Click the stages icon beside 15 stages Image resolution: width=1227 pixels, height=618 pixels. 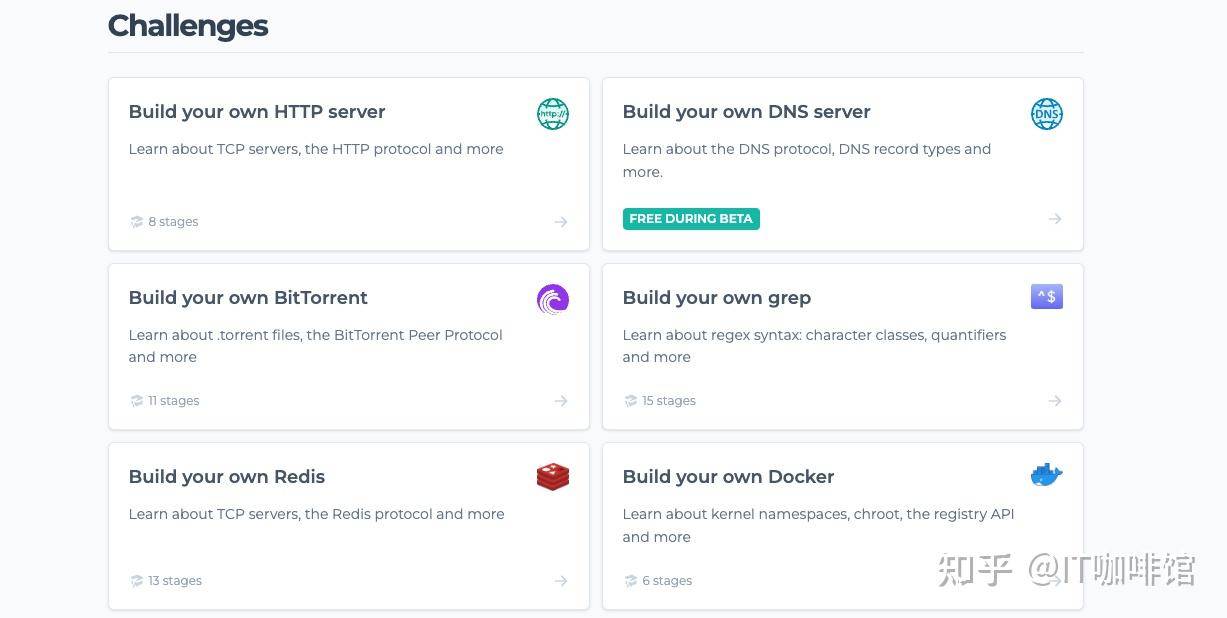pyautogui.click(x=630, y=401)
